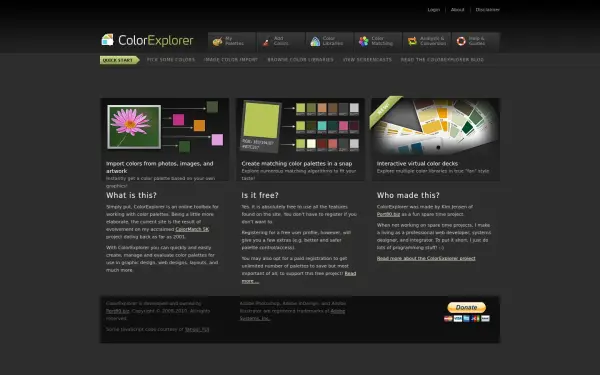Click 'Create matching color palettes in a snap'
The image size is (600, 375).
pos(297,163)
